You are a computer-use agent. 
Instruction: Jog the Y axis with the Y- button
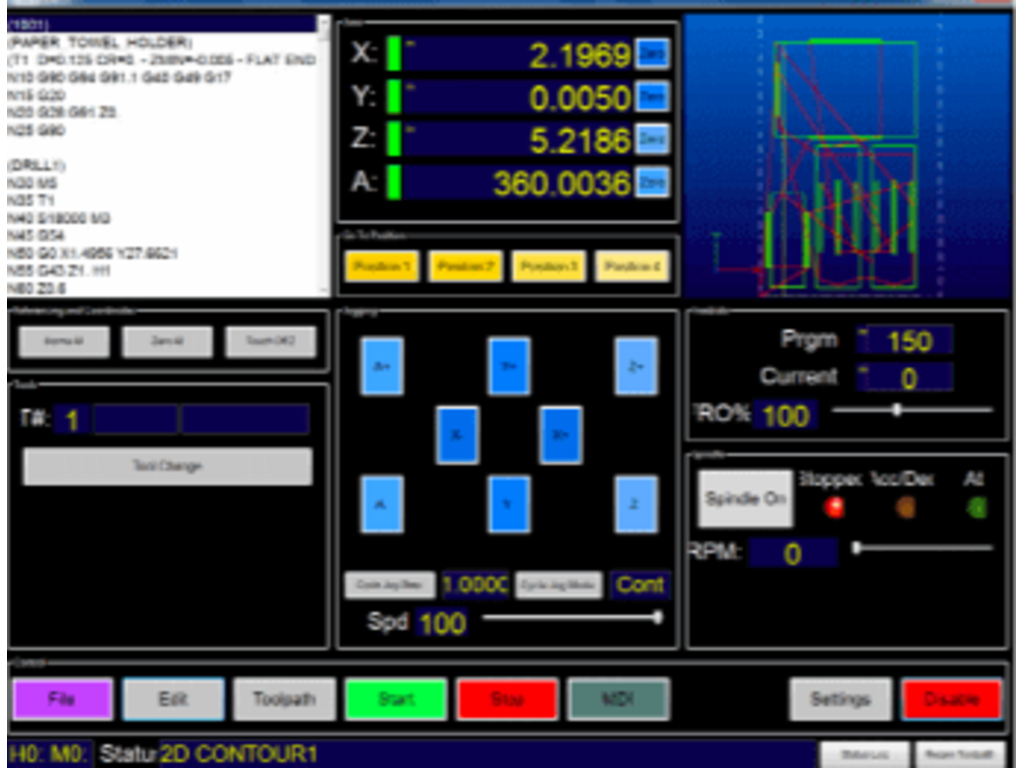coord(509,504)
